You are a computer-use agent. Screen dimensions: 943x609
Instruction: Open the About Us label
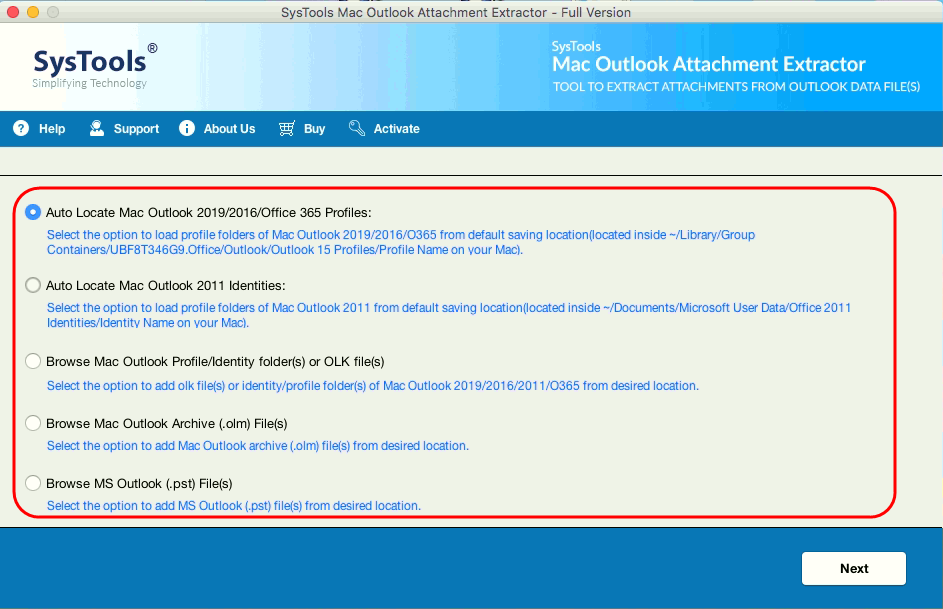(229, 129)
